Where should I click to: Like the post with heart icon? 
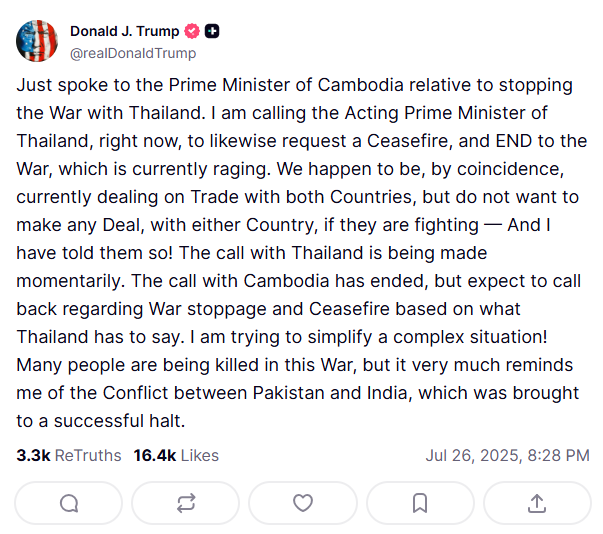click(303, 503)
